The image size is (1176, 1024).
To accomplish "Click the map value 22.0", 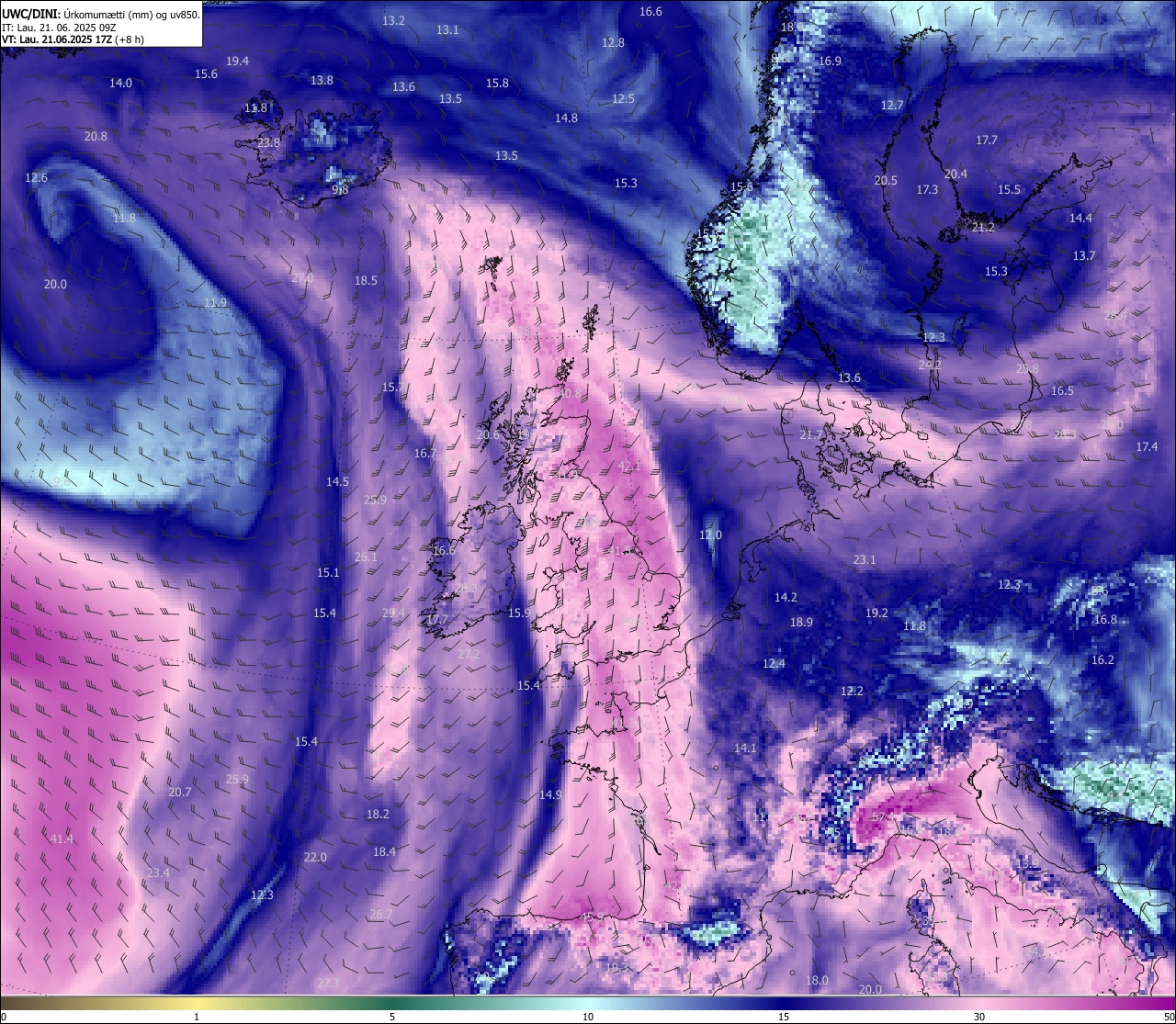I will coord(315,857).
